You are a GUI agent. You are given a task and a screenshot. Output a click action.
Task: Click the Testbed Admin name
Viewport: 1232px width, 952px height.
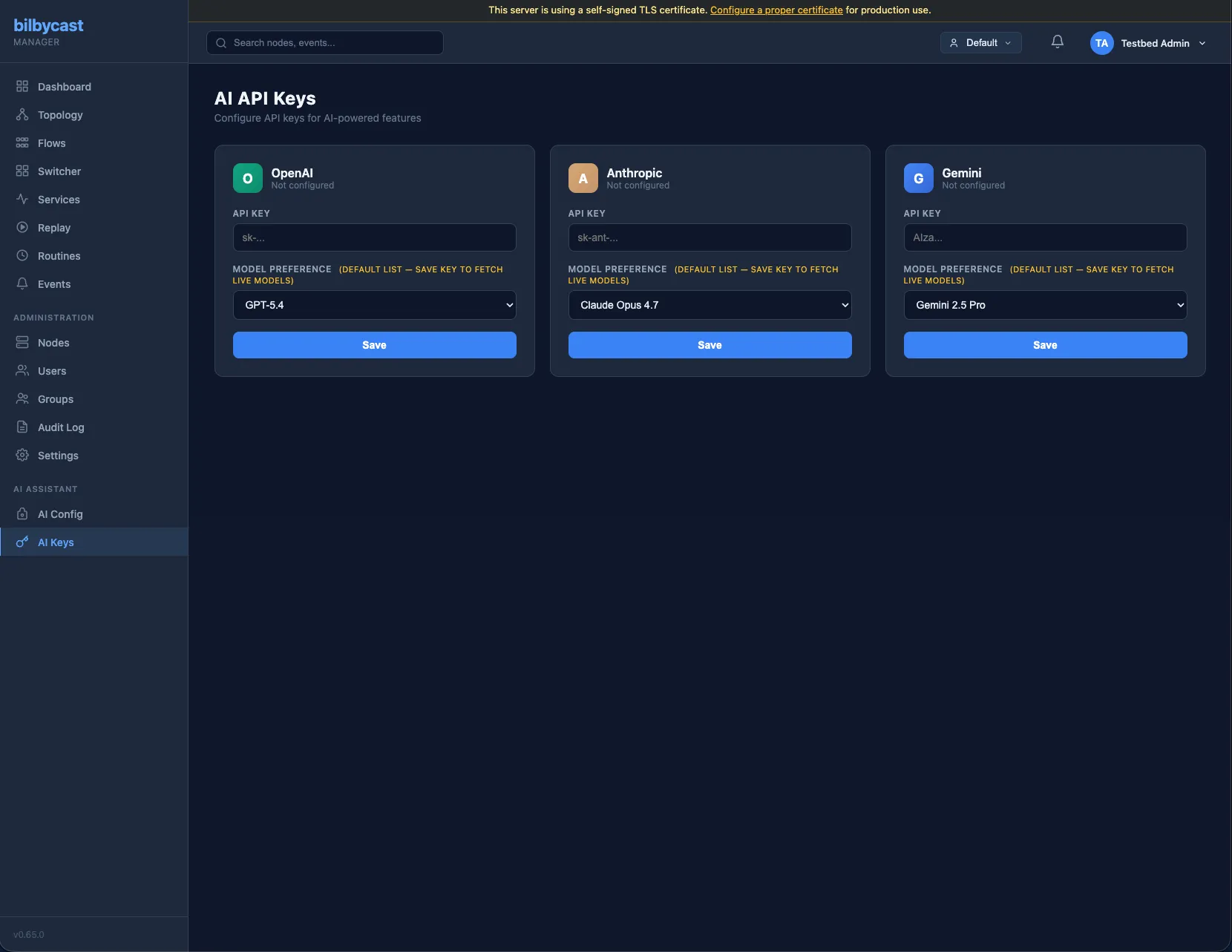pos(1155,44)
